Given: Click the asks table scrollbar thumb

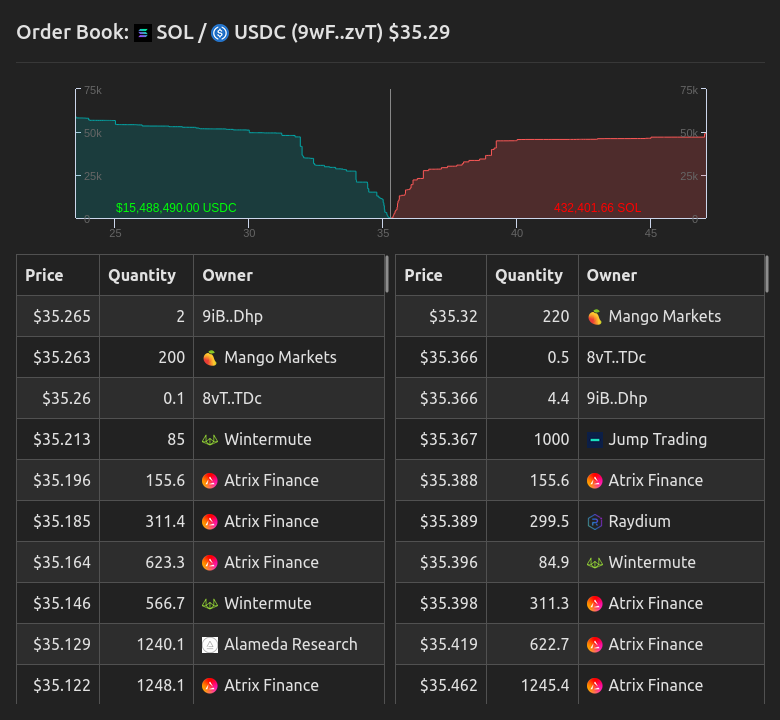Looking at the screenshot, I should pos(767,274).
